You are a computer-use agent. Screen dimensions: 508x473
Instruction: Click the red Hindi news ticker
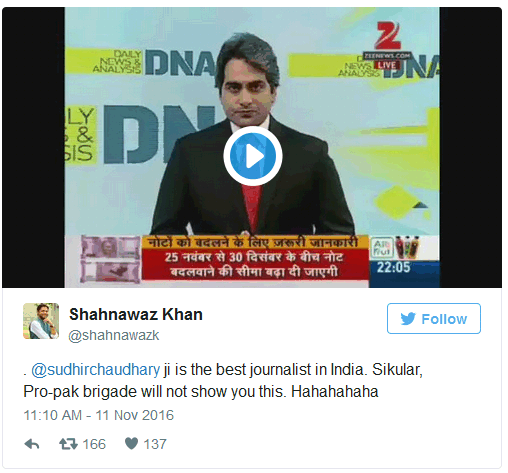coord(255,264)
